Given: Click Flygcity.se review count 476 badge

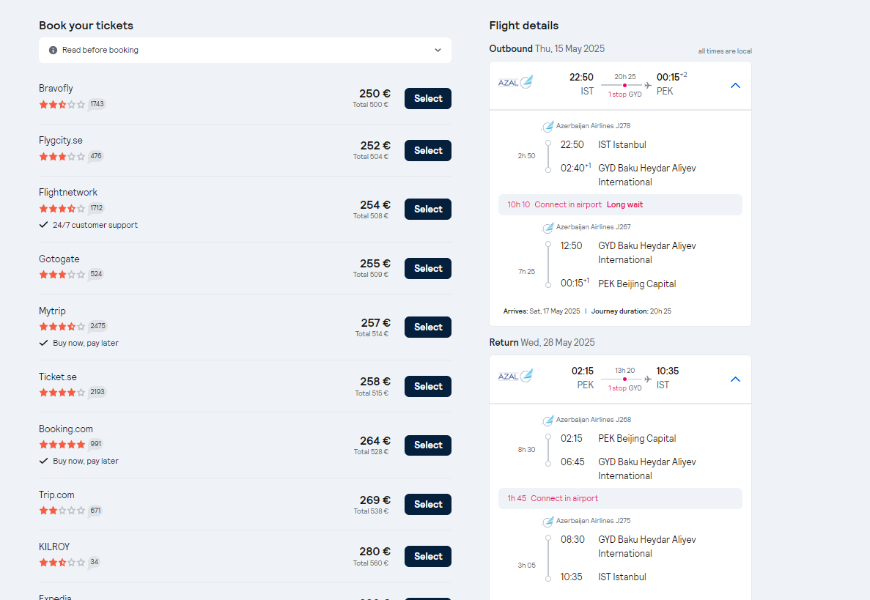Looking at the screenshot, I should [x=96, y=156].
